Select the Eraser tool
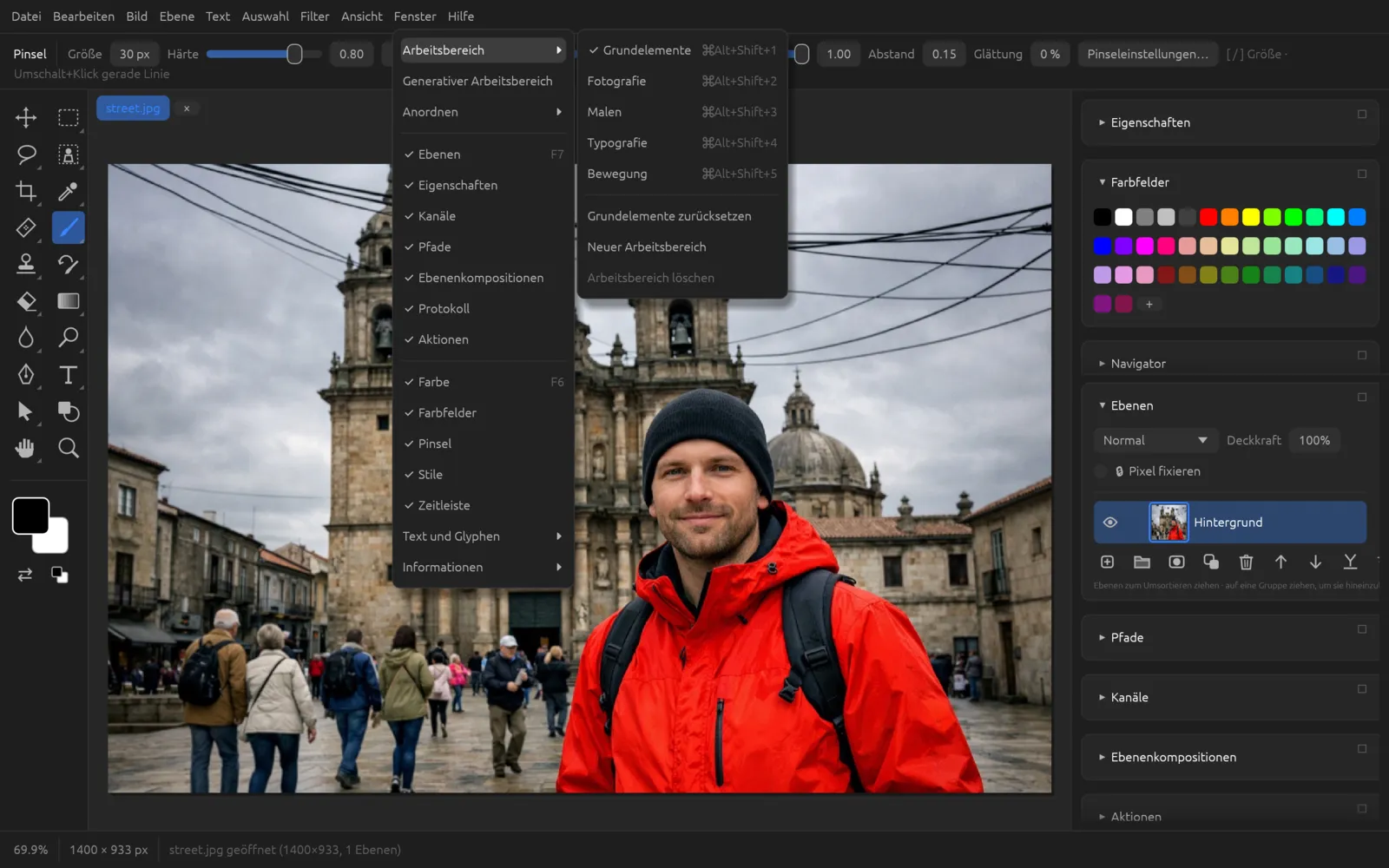This screenshot has width=1389, height=868. pyautogui.click(x=26, y=301)
